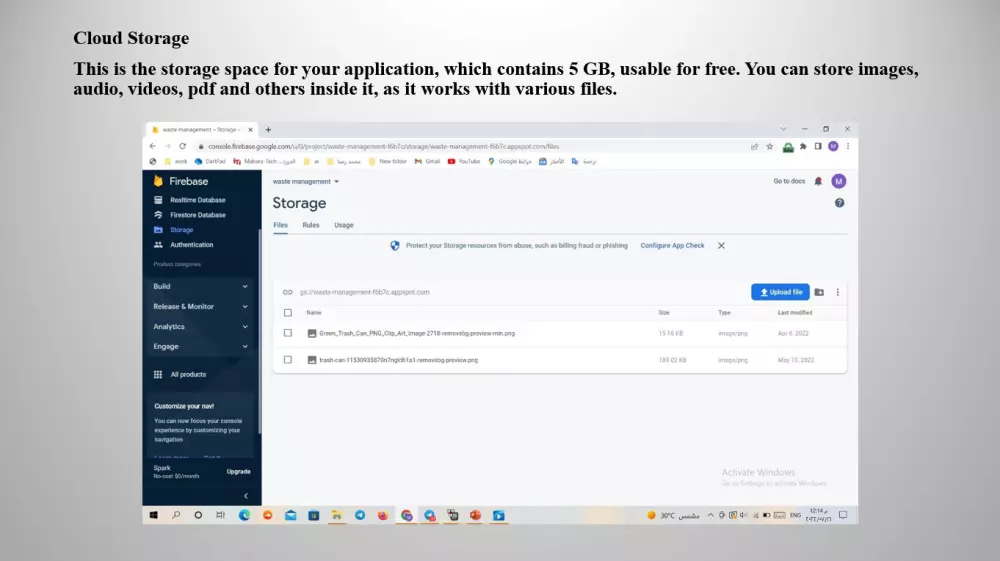The height and width of the screenshot is (561, 1000).
Task: Check the box for trash-can-11530933870 file
Action: point(288,360)
